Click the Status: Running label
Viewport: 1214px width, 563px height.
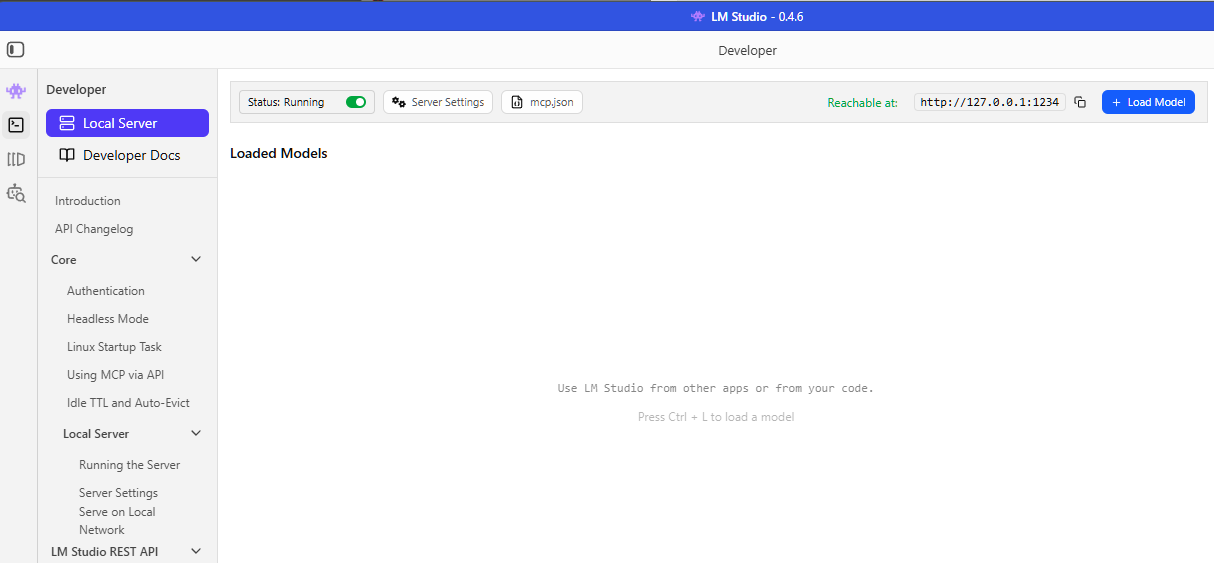286,102
